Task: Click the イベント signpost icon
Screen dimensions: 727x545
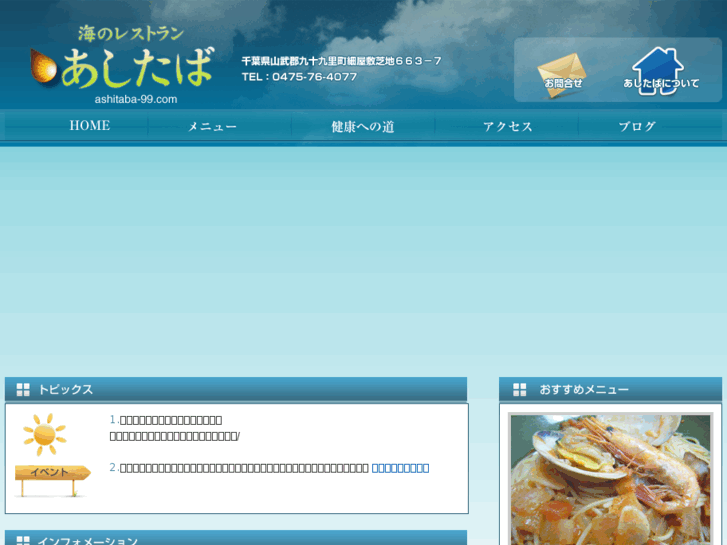Action: (52, 480)
